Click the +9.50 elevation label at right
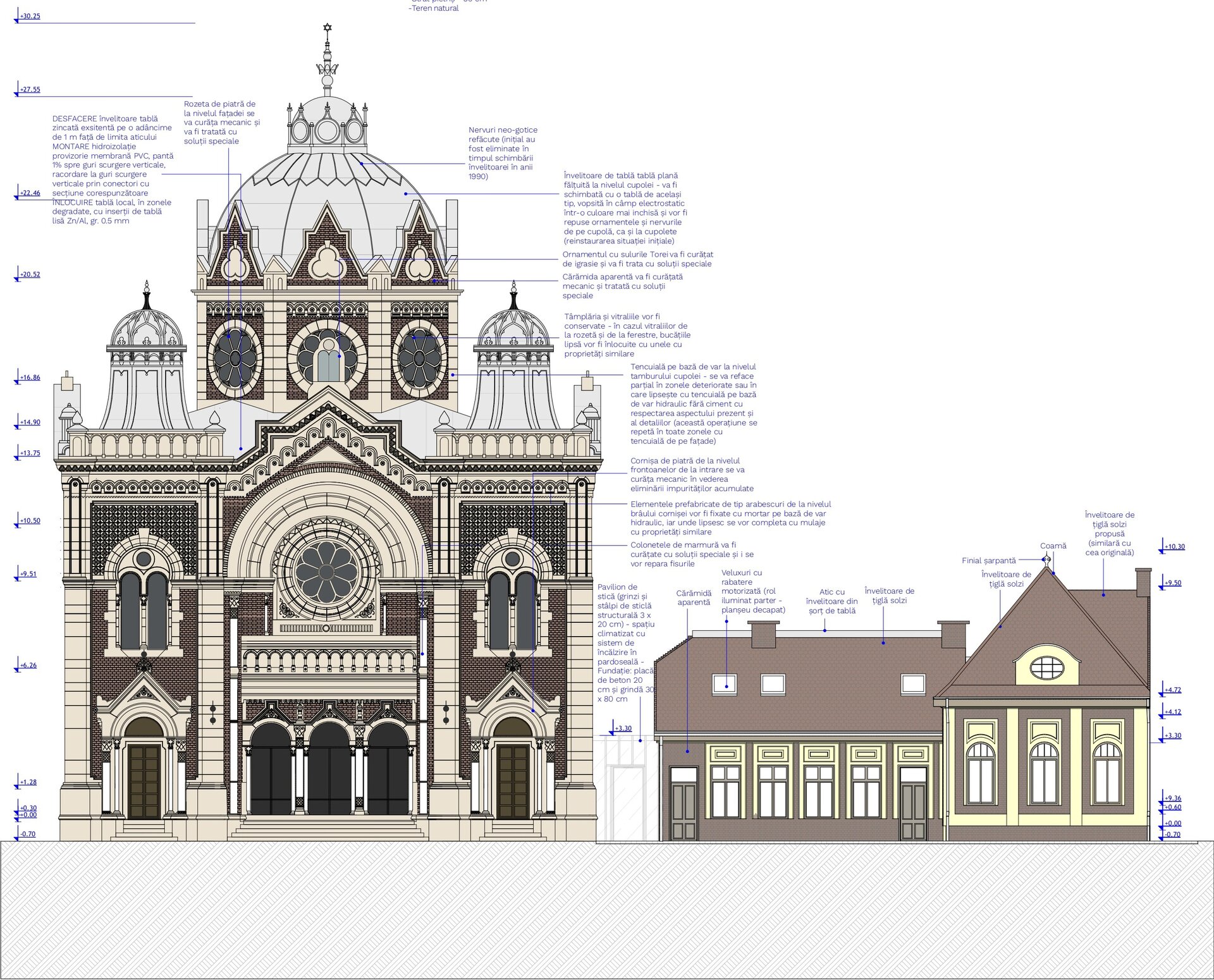This screenshot has width=1214, height=980. pyautogui.click(x=1173, y=583)
